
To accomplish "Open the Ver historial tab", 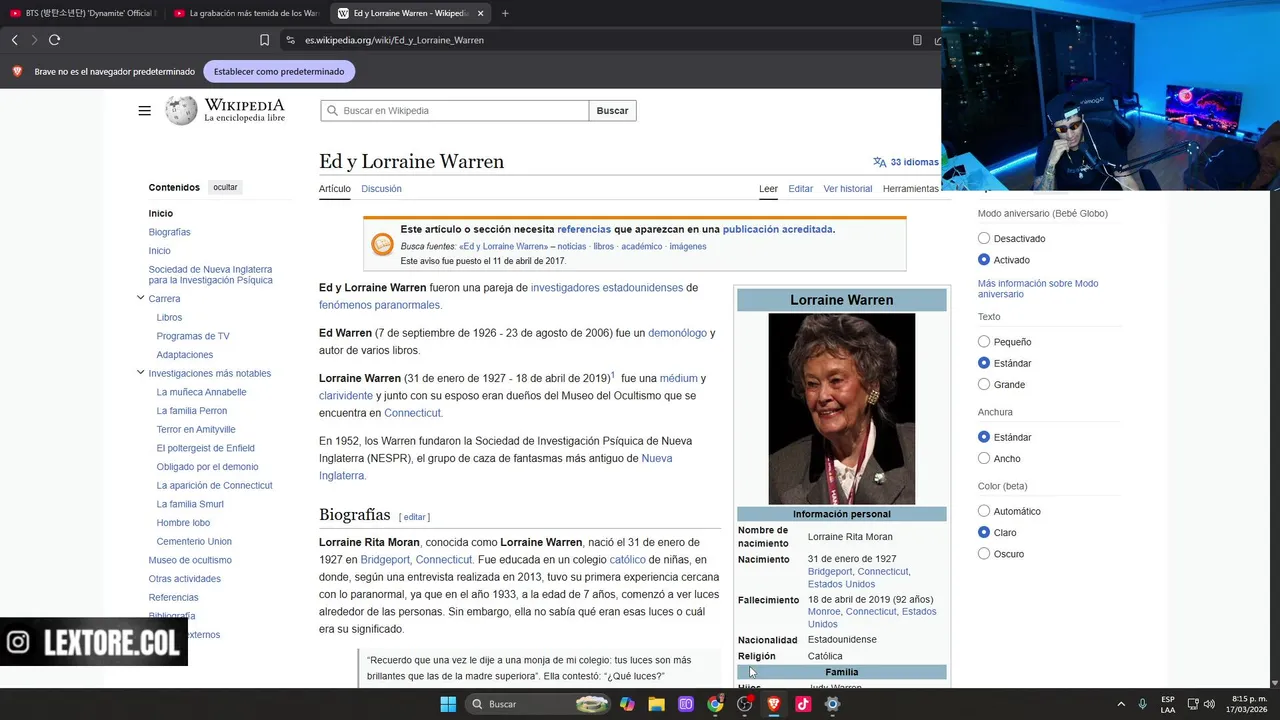I will click(848, 188).
